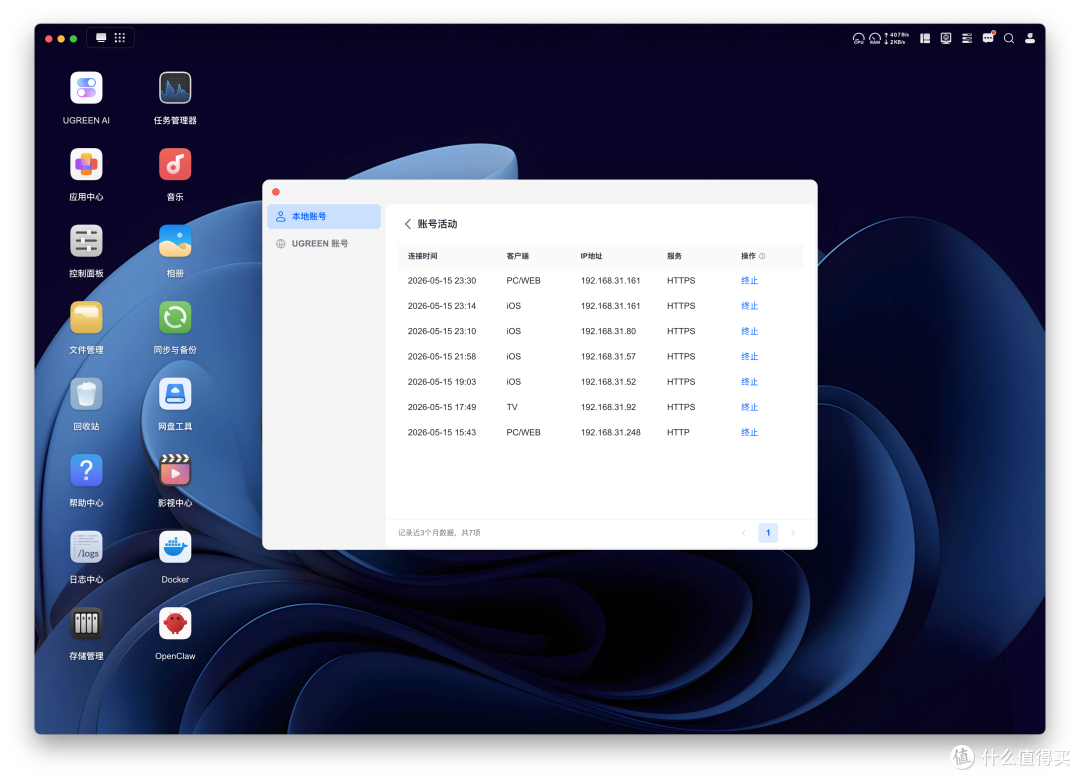The image size is (1080, 780).
Task: Terminate the 192.168.31.52 session
Action: pos(749,382)
